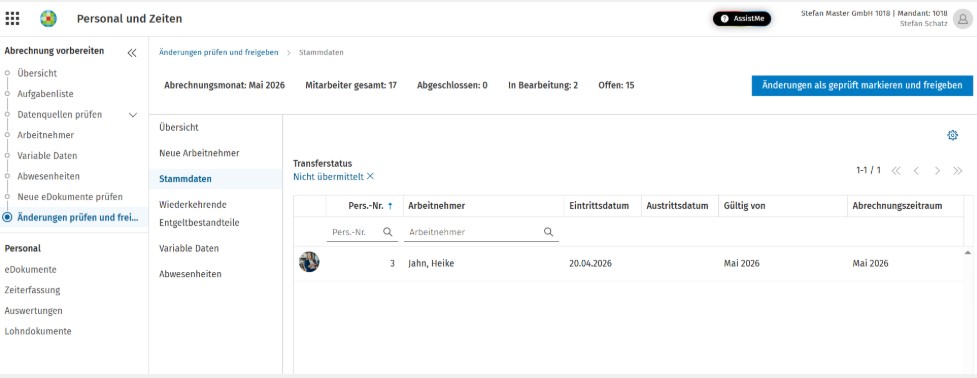Jump to last page arrow
Viewport: 977px width, 378px height.
click(x=958, y=171)
